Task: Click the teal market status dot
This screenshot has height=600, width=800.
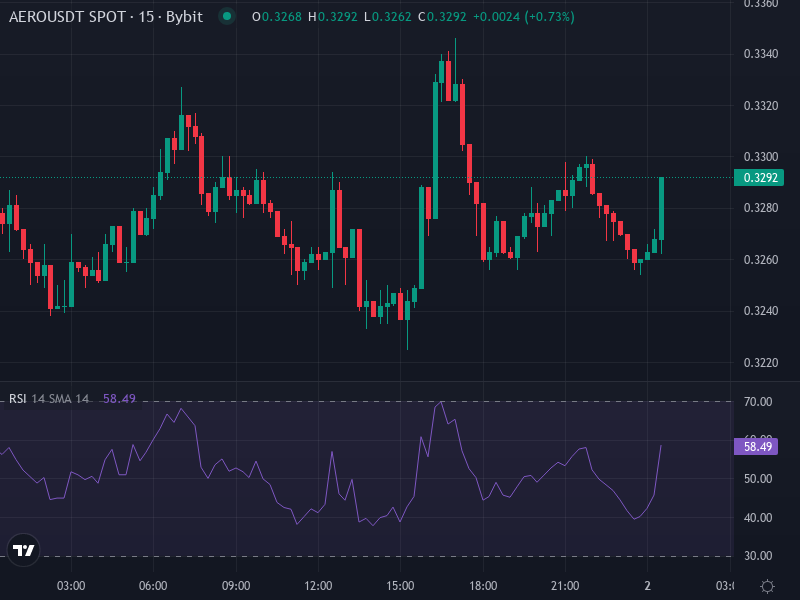Action: [x=228, y=16]
